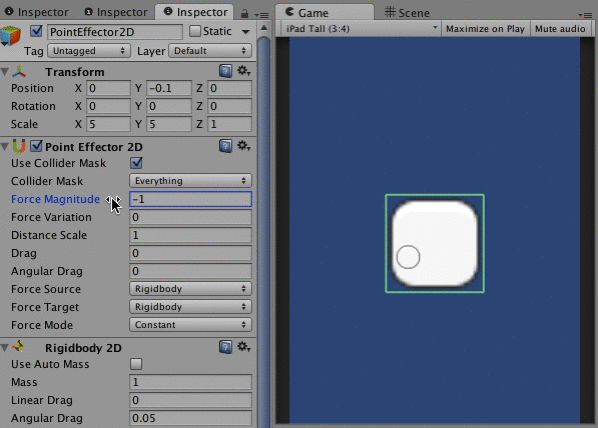Uncheck Use Collider Mask

pos(136,163)
